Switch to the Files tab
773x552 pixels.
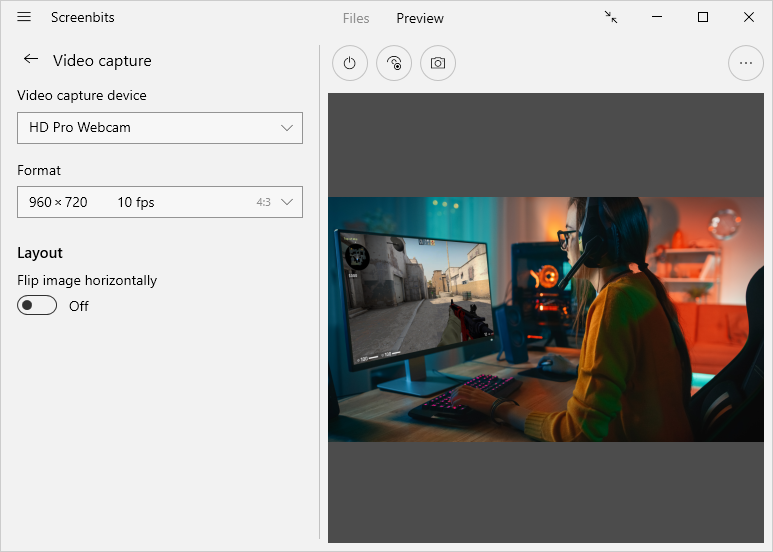tap(356, 18)
